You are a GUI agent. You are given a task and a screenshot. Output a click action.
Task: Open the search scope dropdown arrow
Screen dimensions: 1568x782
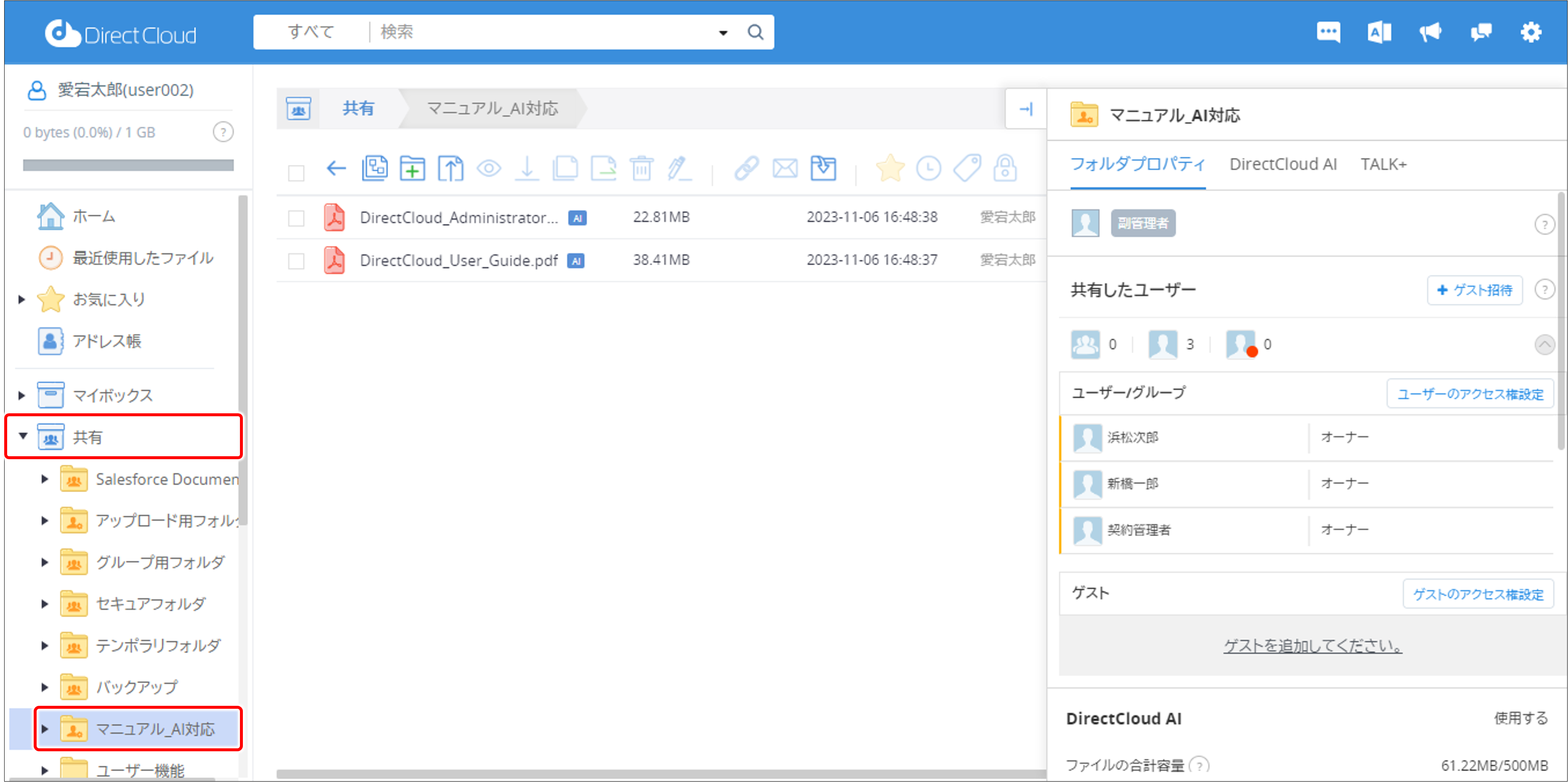click(722, 32)
